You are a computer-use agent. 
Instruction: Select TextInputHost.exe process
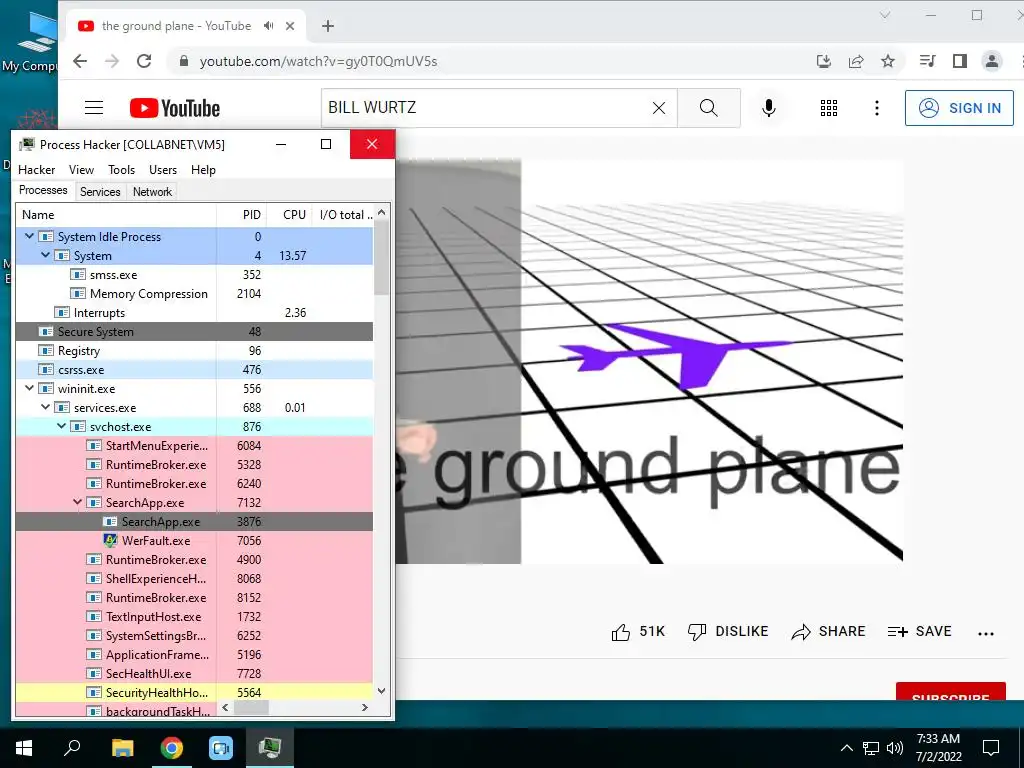(194, 616)
